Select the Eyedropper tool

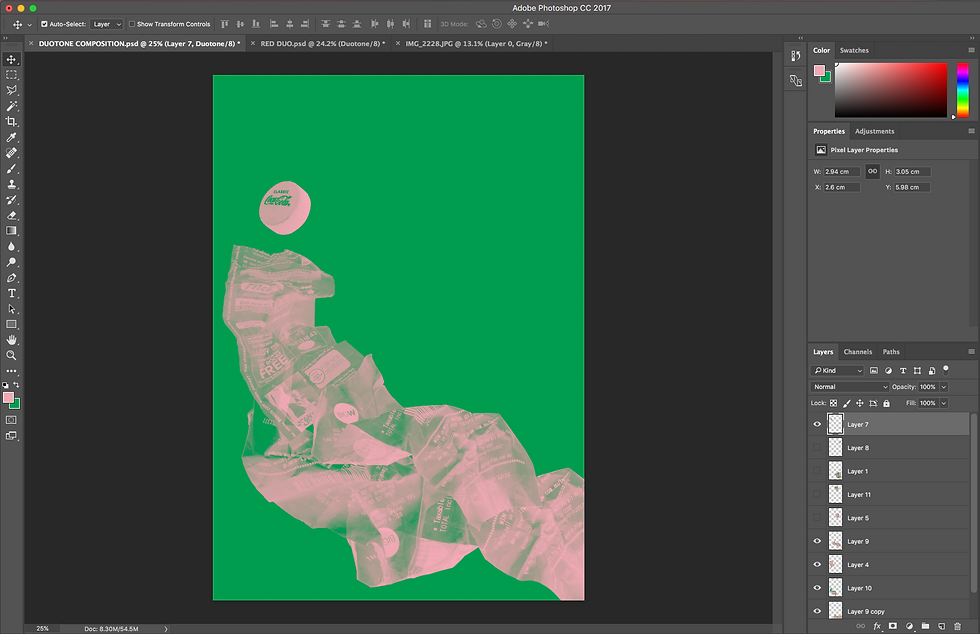[12, 137]
